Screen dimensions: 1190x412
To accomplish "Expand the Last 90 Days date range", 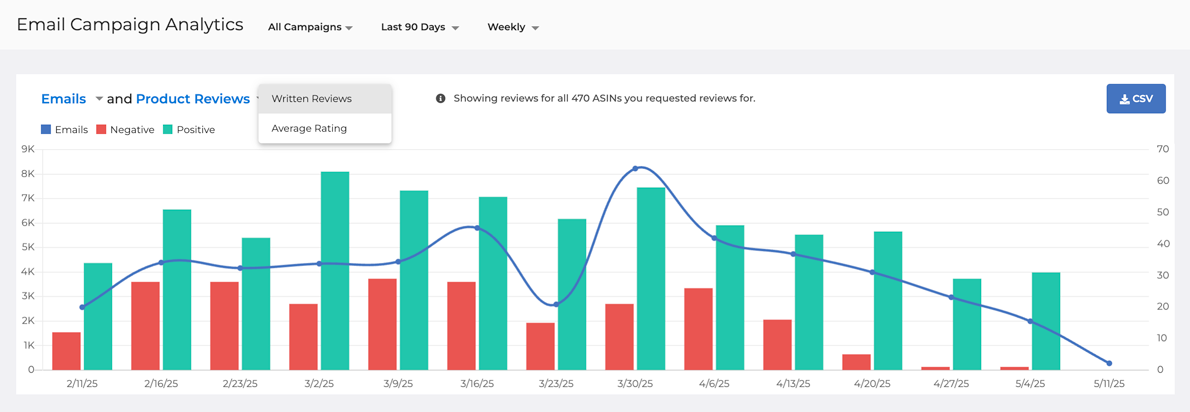I will (419, 27).
